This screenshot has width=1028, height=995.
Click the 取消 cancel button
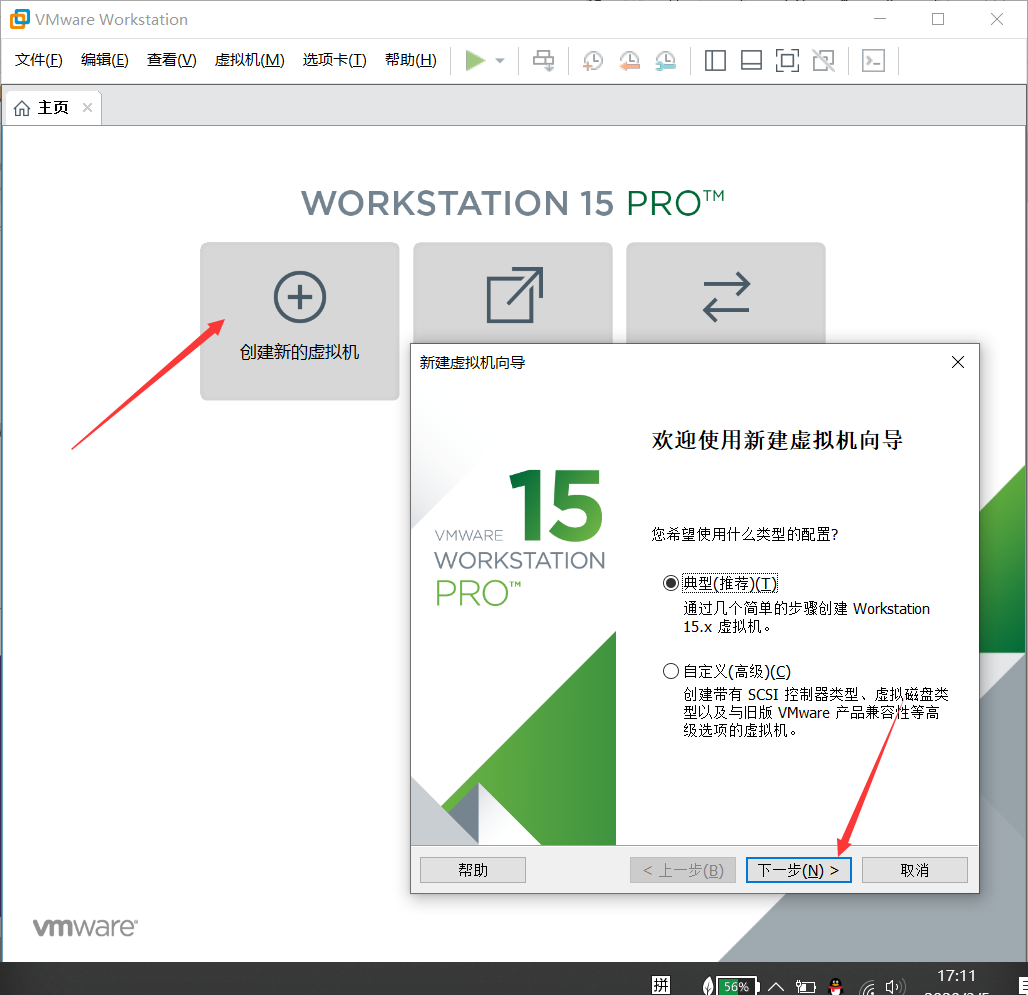915,870
